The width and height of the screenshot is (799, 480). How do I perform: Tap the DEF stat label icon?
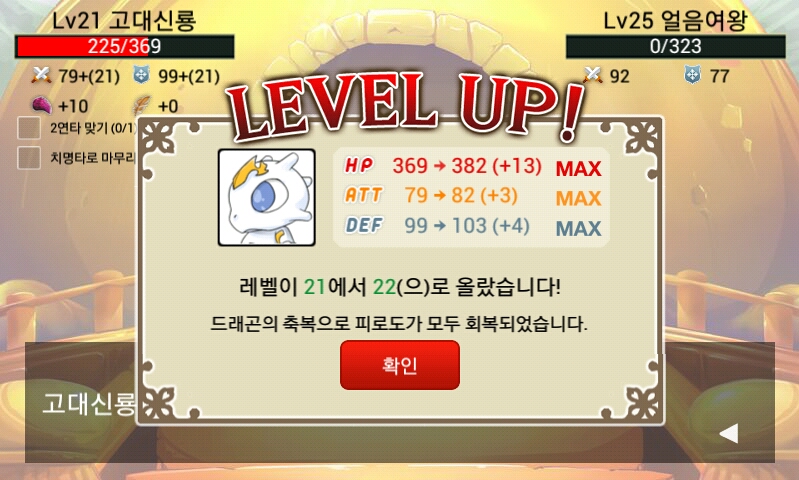(364, 225)
